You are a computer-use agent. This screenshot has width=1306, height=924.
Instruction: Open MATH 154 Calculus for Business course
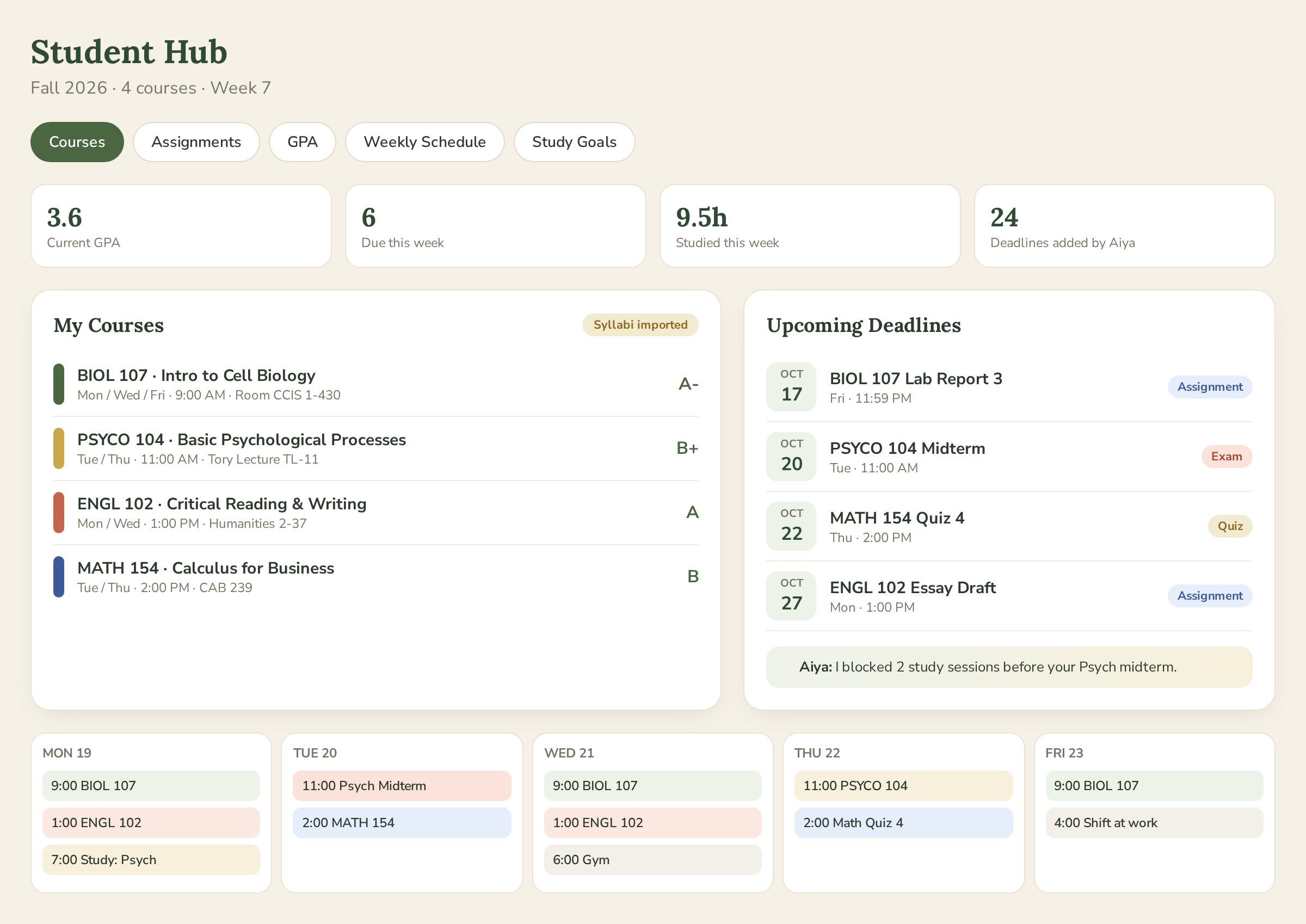(x=375, y=576)
